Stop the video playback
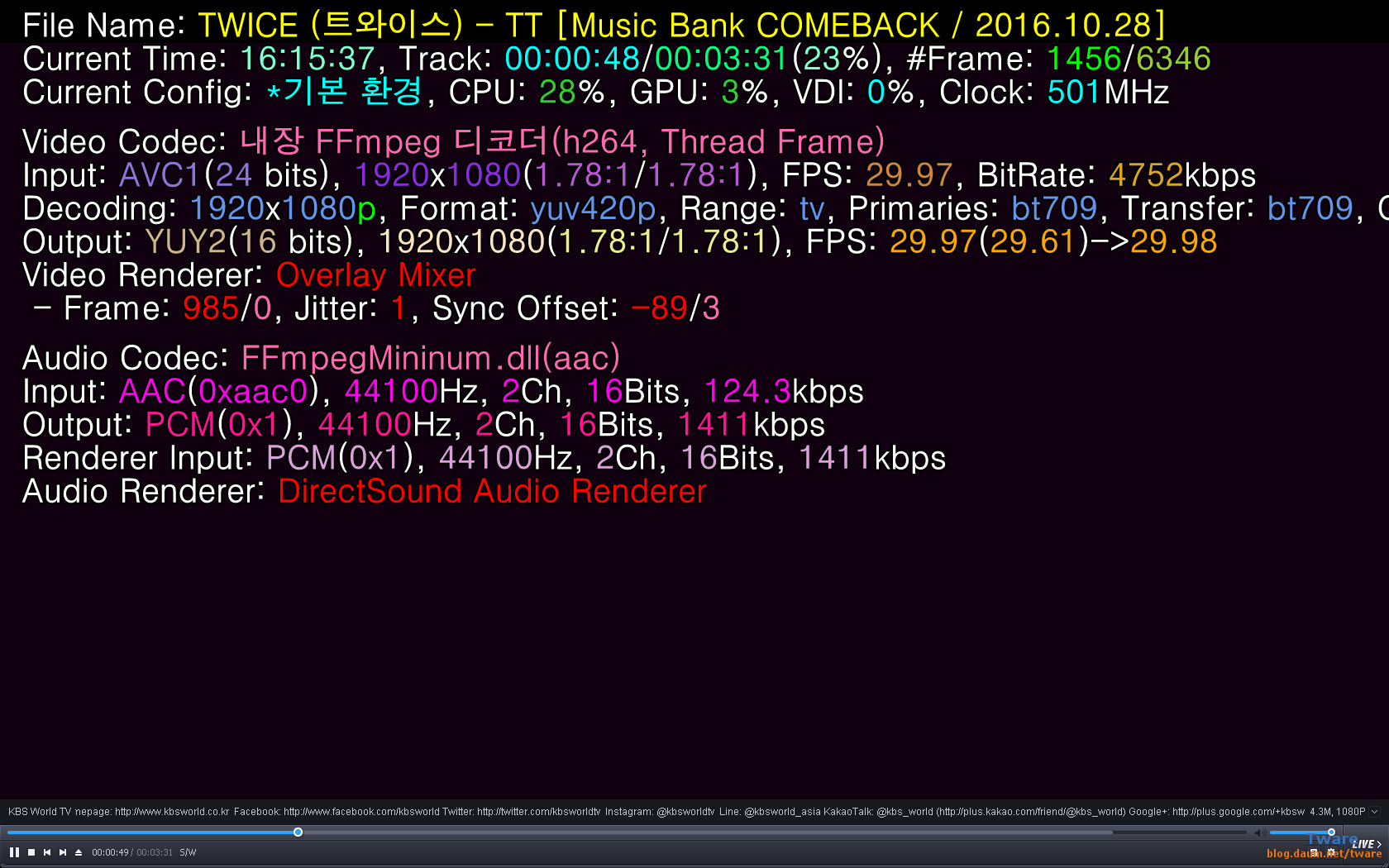This screenshot has height=868, width=1389. click(31, 852)
